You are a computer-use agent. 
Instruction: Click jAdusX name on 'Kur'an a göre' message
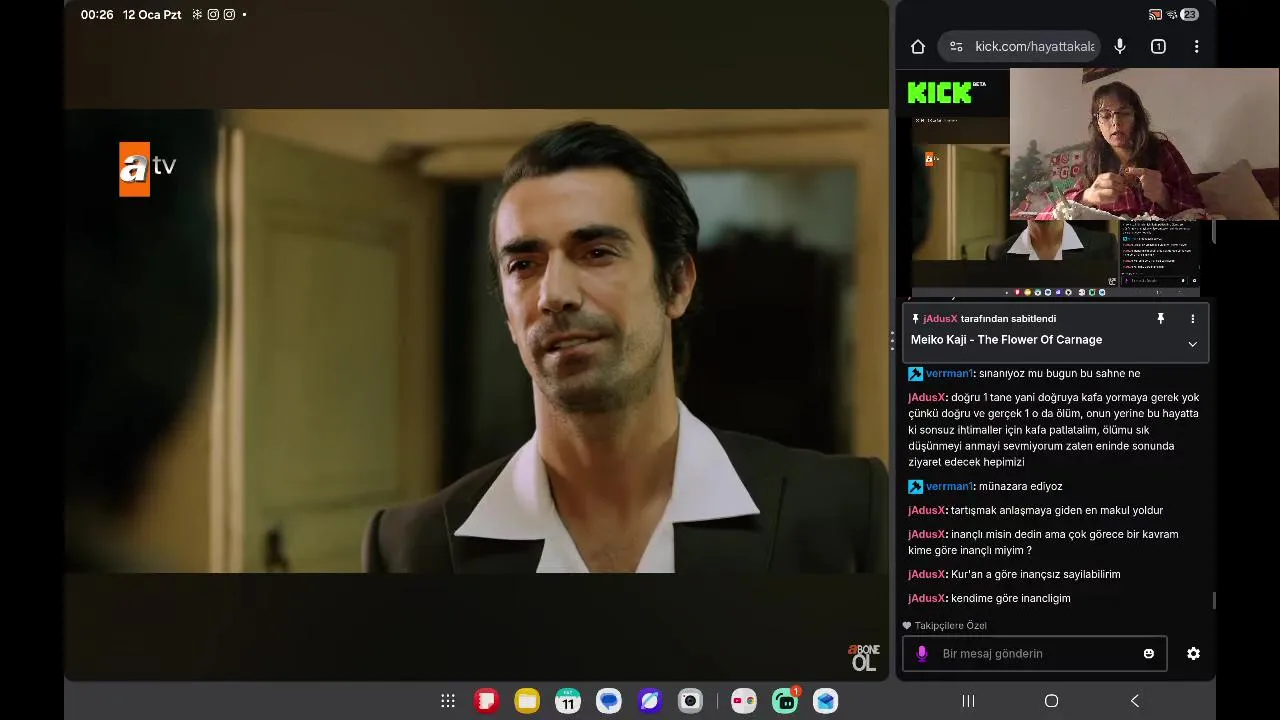(926, 574)
